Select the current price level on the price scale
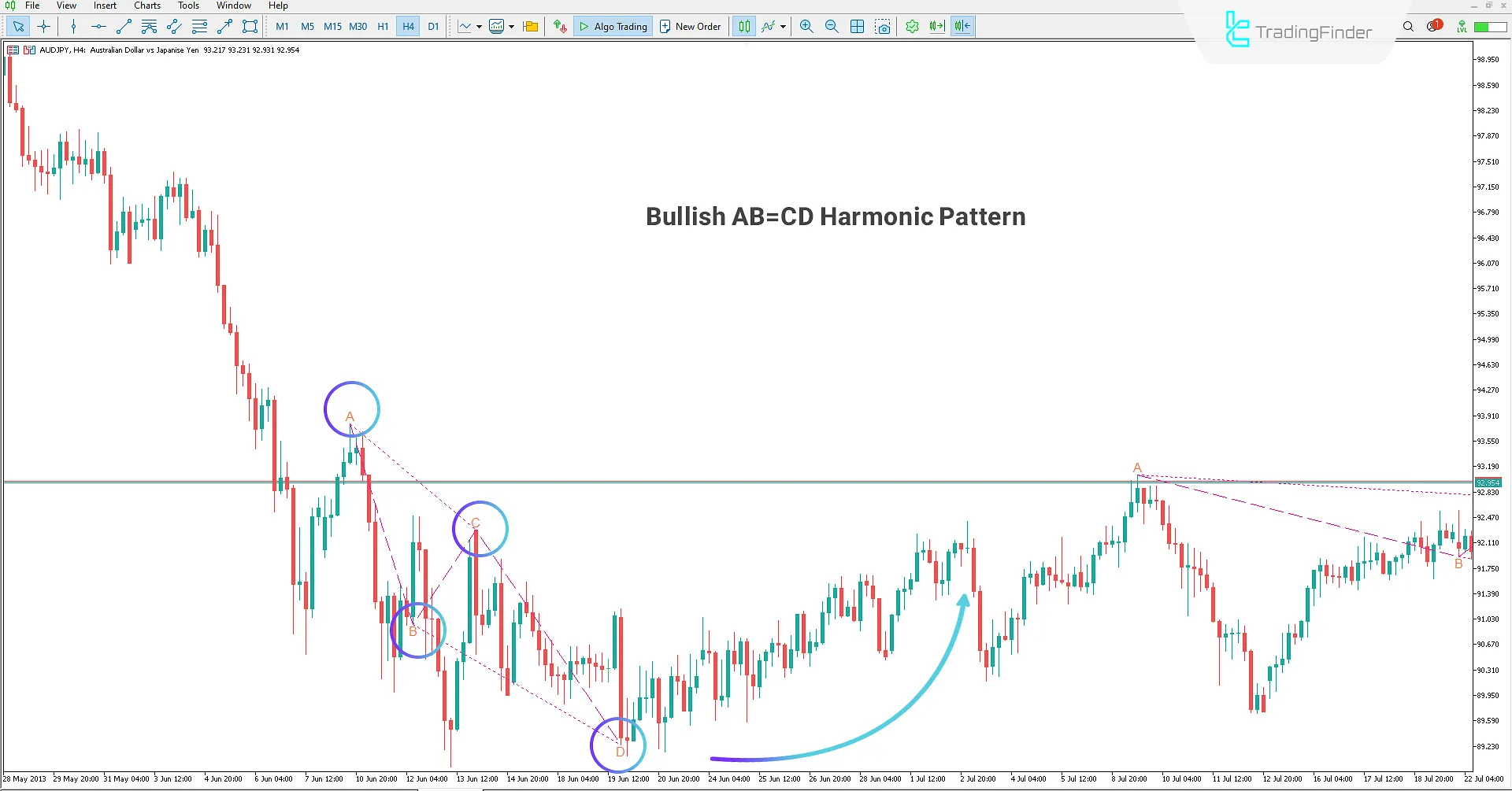This screenshot has width=1512, height=791. click(1488, 482)
